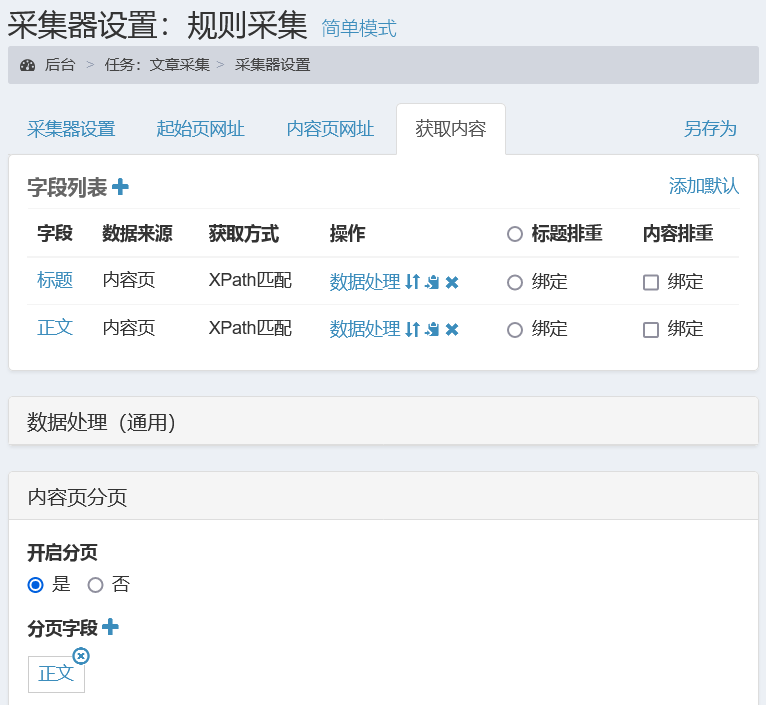Click the sort arrows icon in 标题 row
766x705 pixels.
[413, 281]
